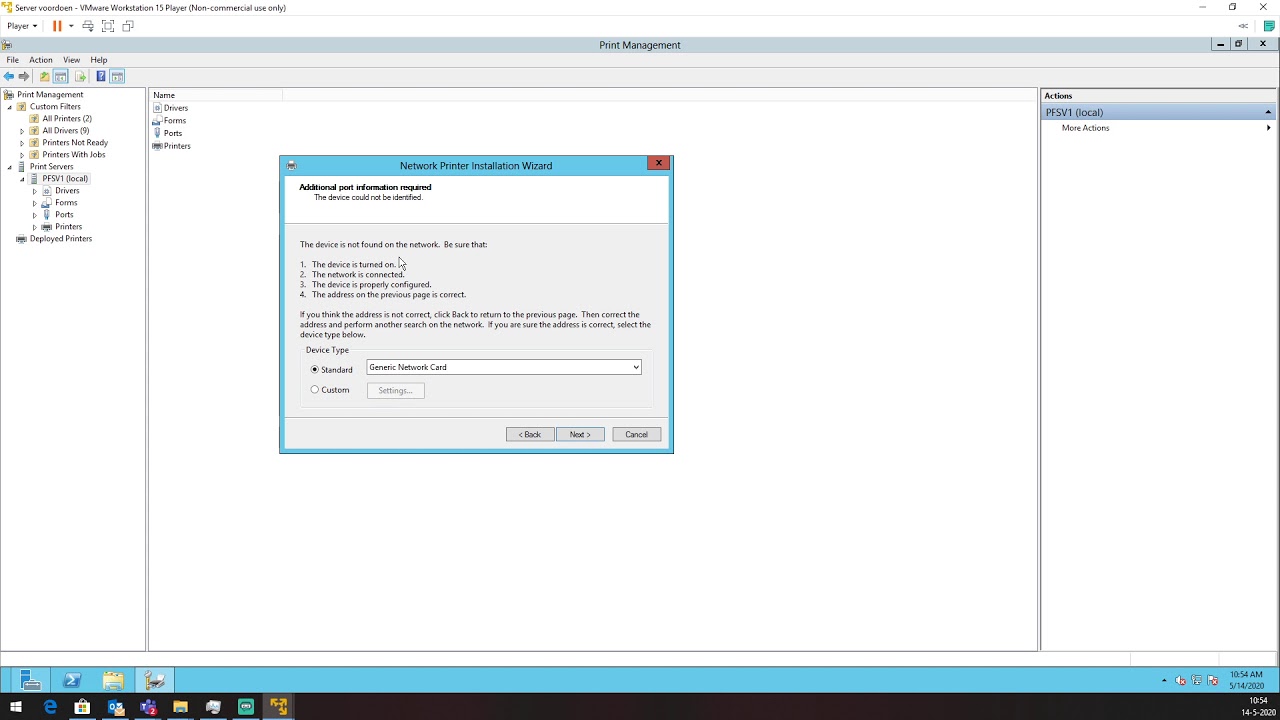Viewport: 1280px width, 720px height.
Task: Click the Name column header
Action: point(216,95)
